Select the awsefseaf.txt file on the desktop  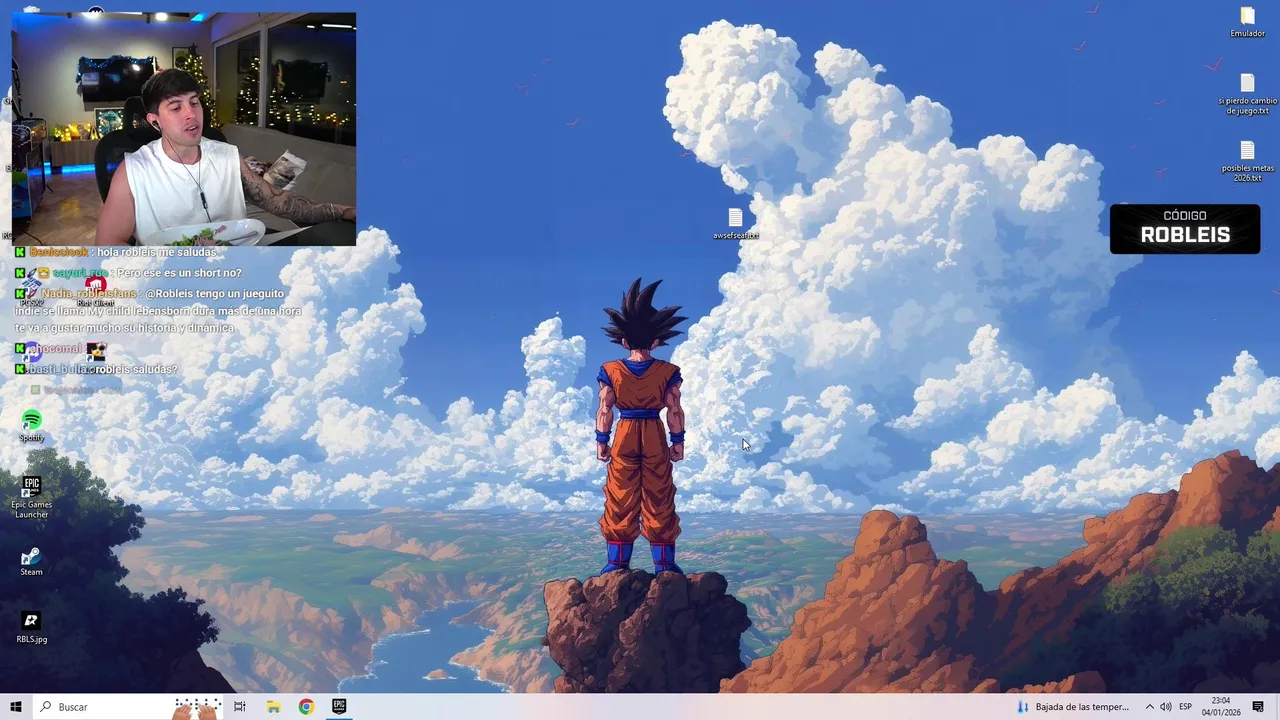pos(736,224)
